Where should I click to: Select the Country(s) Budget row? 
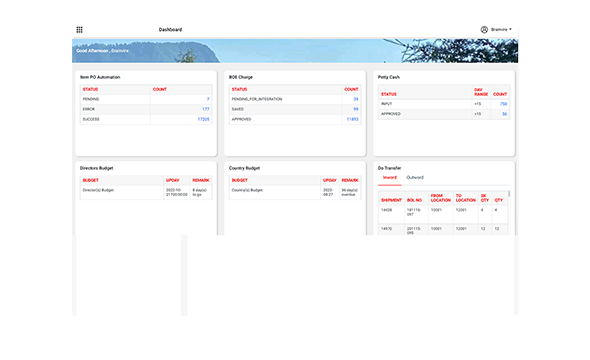(295, 192)
